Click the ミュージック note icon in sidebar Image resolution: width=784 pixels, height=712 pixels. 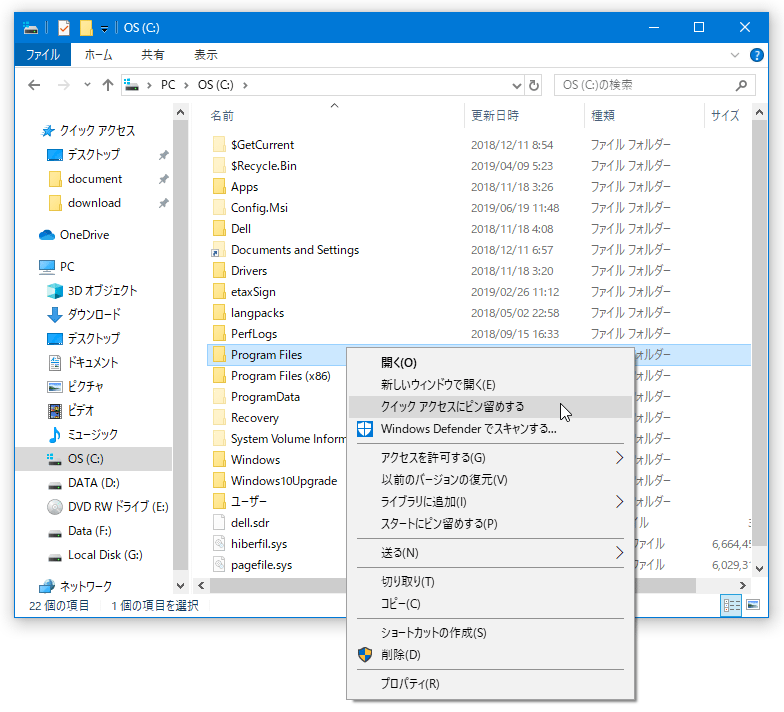coord(54,435)
